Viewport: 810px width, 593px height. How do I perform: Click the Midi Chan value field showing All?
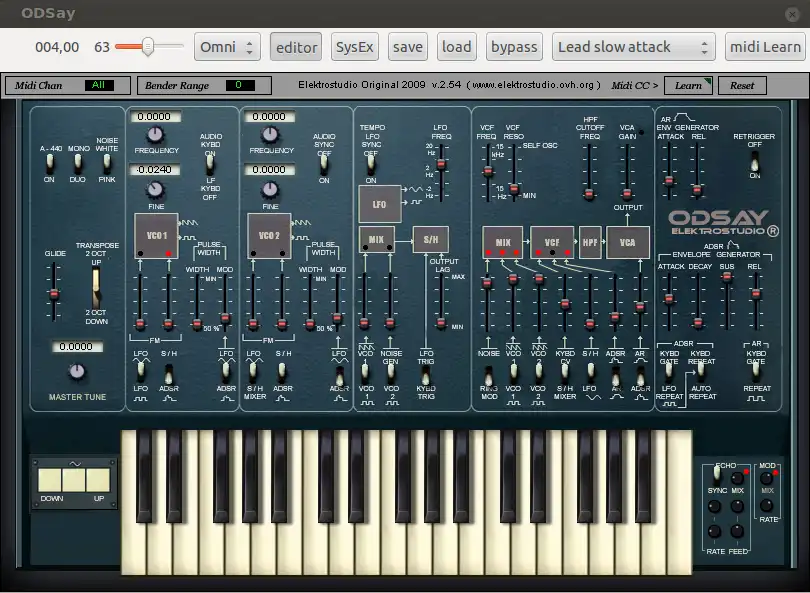click(99, 85)
